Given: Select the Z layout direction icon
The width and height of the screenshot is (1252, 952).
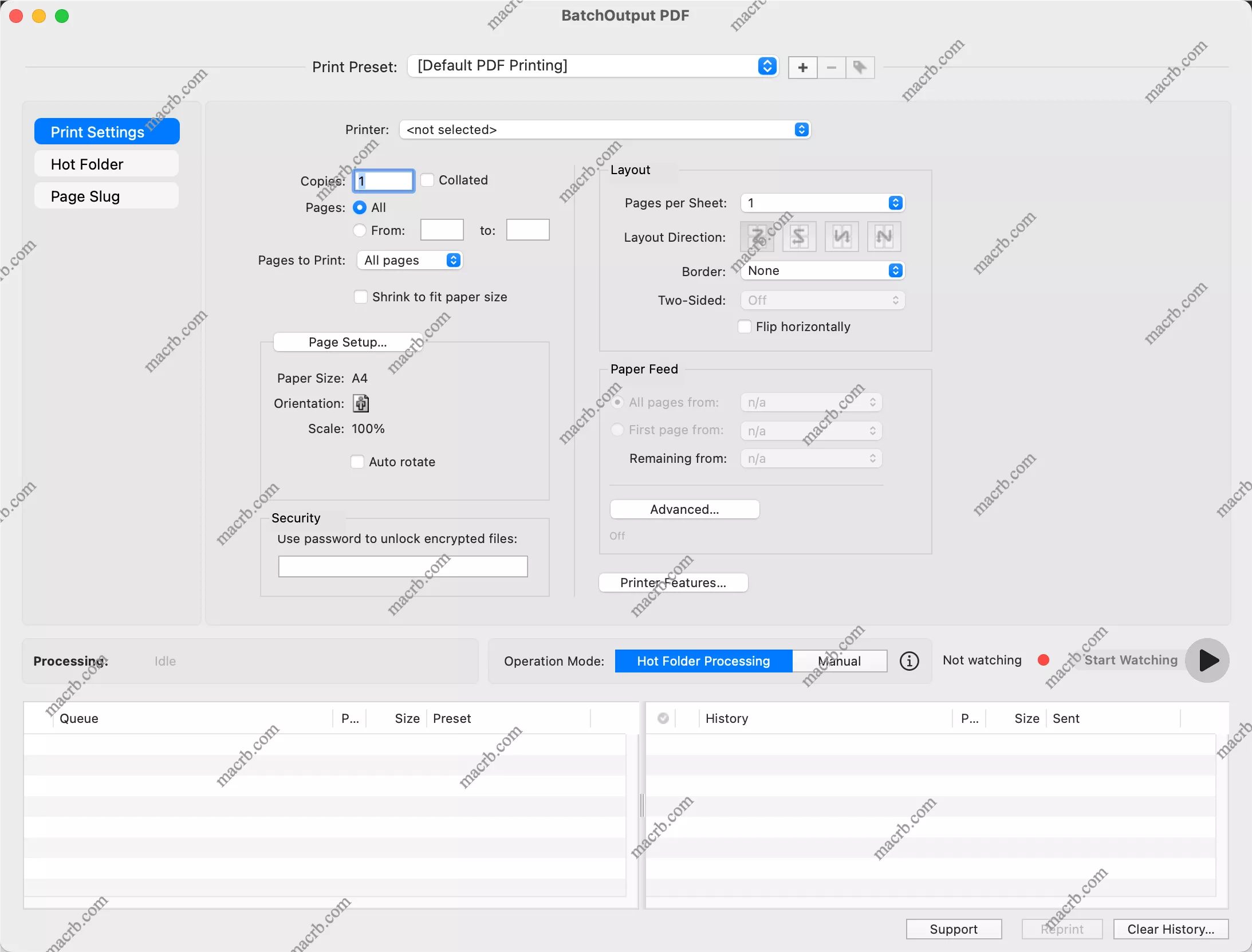Looking at the screenshot, I should pos(757,237).
